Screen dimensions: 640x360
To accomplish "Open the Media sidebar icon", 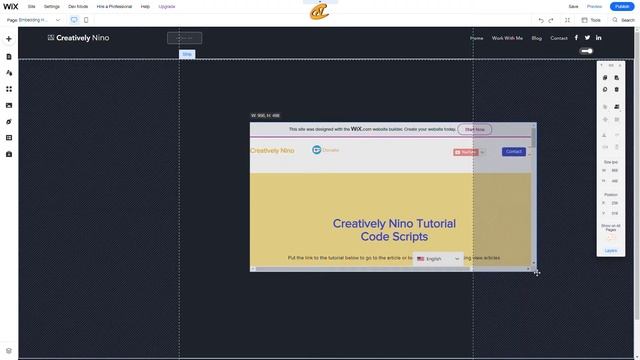I will click(9, 105).
